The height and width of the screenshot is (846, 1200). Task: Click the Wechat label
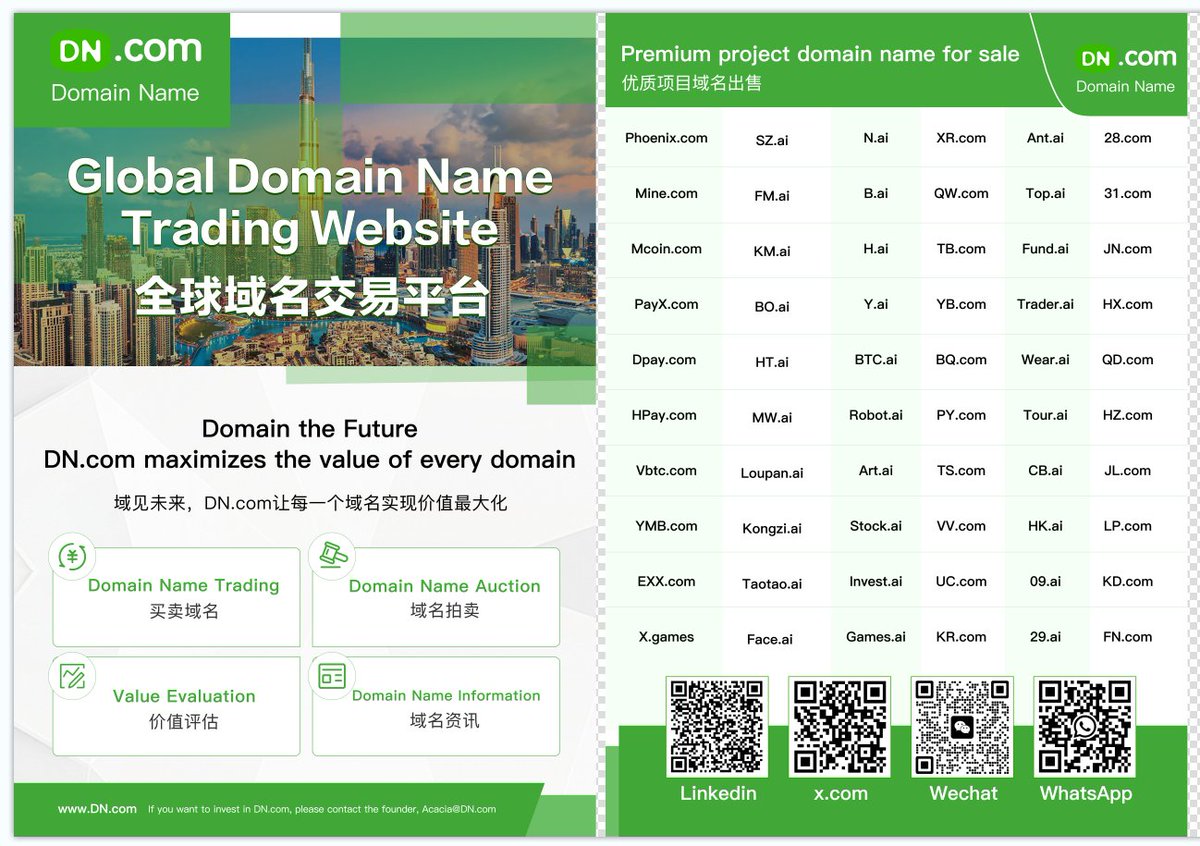(x=963, y=793)
